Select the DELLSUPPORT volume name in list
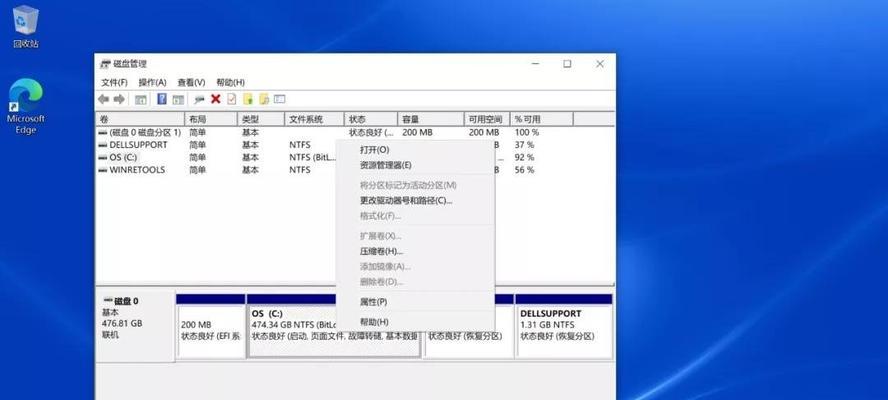888x400 pixels. [138, 145]
